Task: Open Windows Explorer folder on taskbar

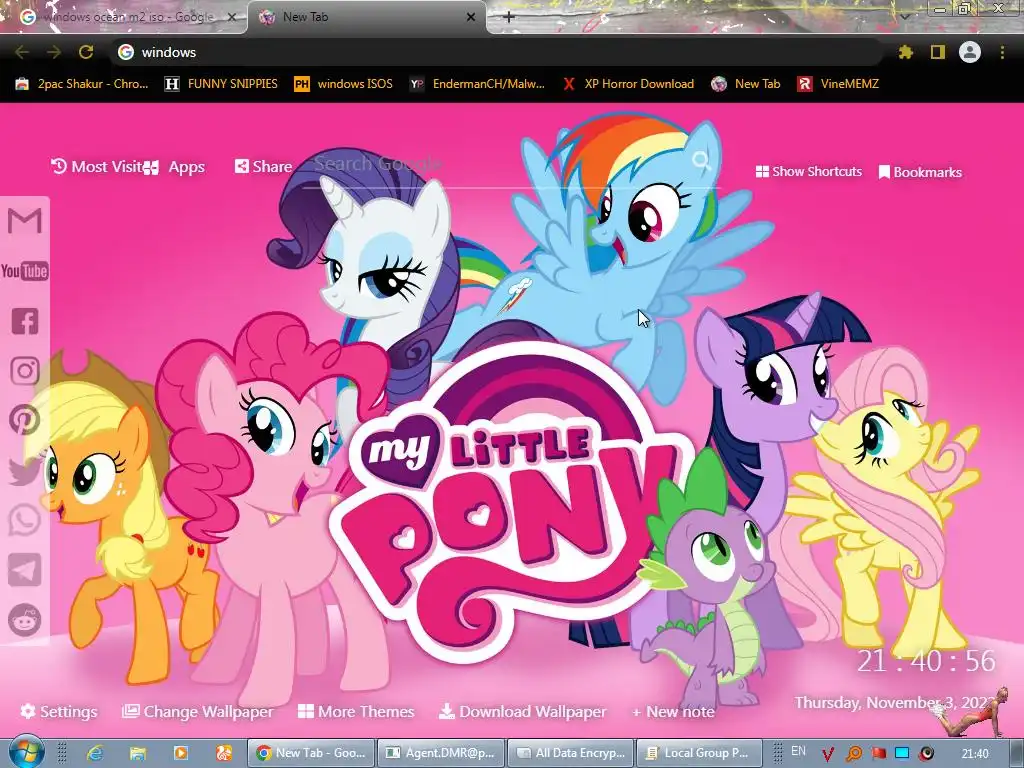Action: [138, 753]
